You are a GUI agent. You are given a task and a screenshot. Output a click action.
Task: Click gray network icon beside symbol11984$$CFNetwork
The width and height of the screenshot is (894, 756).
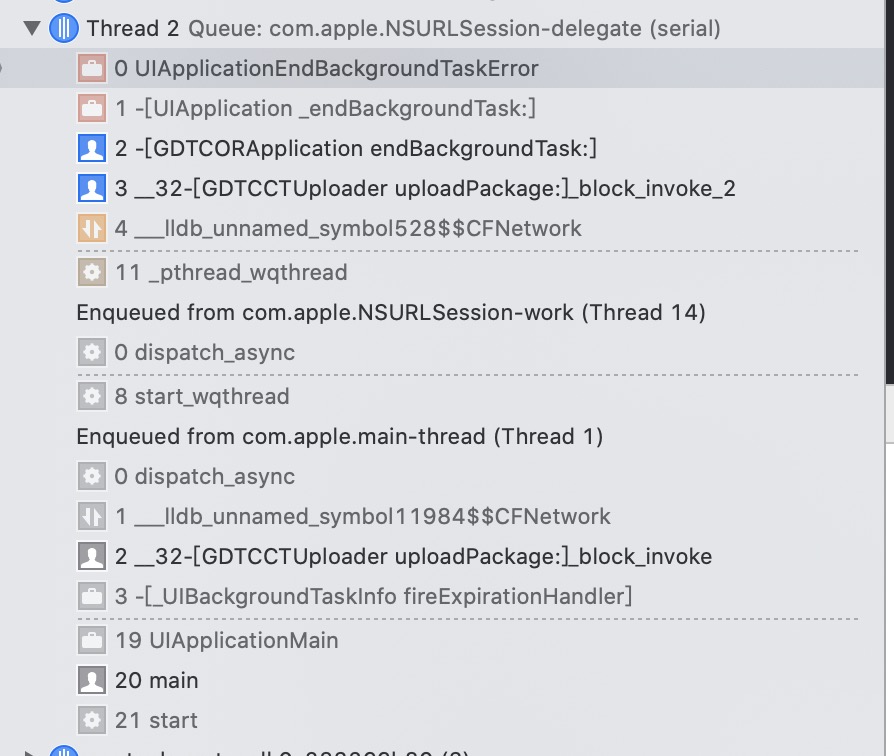[x=92, y=516]
